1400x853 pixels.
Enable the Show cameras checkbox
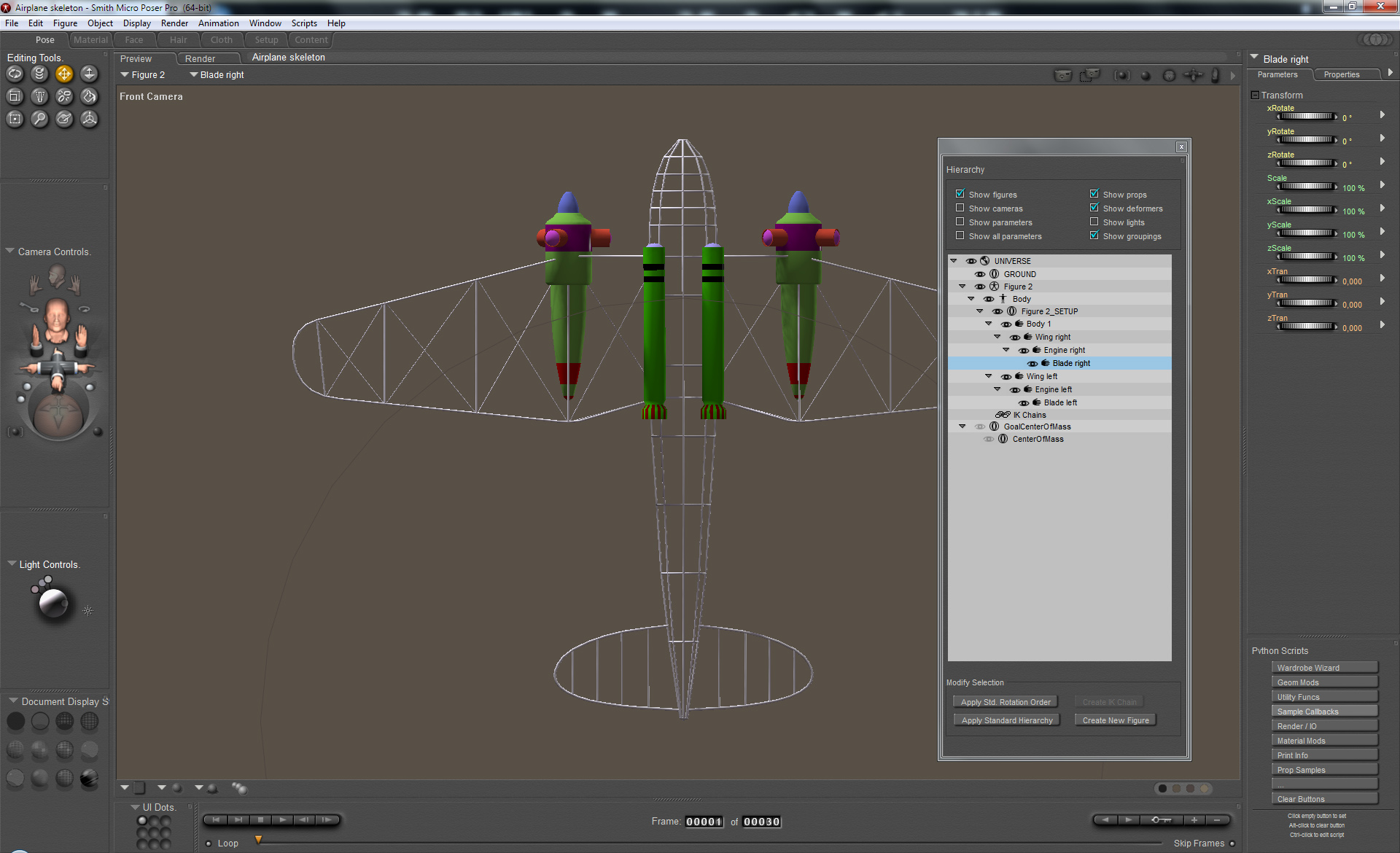click(960, 208)
